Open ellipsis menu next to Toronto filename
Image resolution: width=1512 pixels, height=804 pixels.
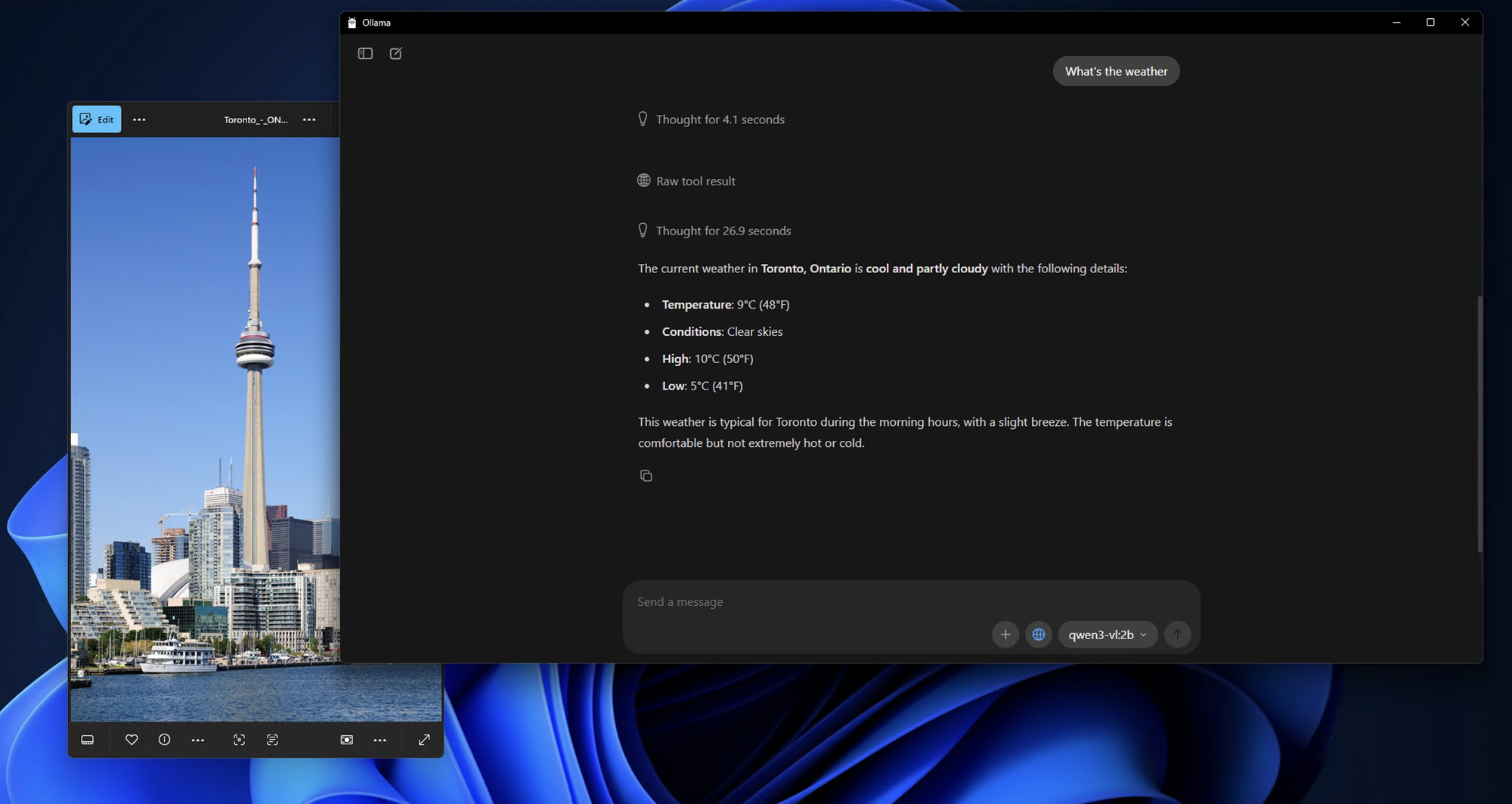click(309, 120)
